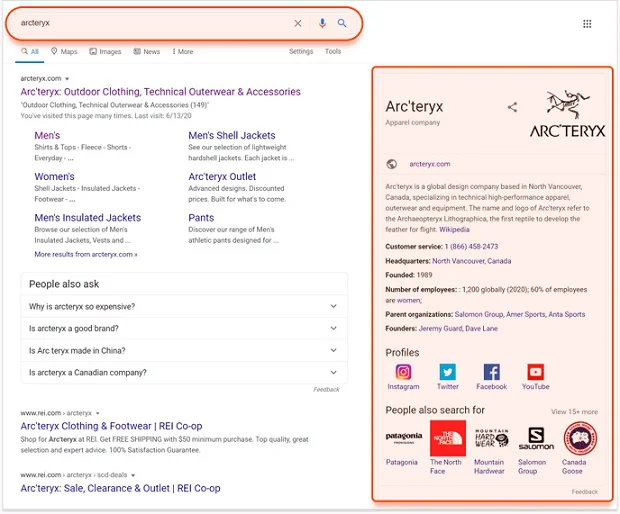
Task: Open the Arc'teryx YouTube profile icon
Action: [535, 372]
